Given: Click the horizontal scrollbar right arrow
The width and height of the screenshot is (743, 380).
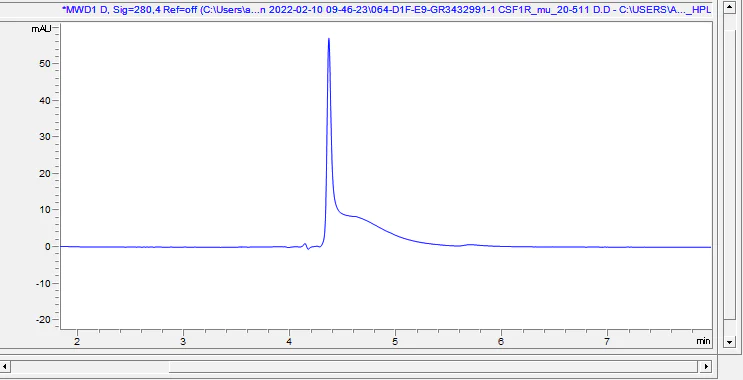Looking at the screenshot, I should pyautogui.click(x=706, y=366).
